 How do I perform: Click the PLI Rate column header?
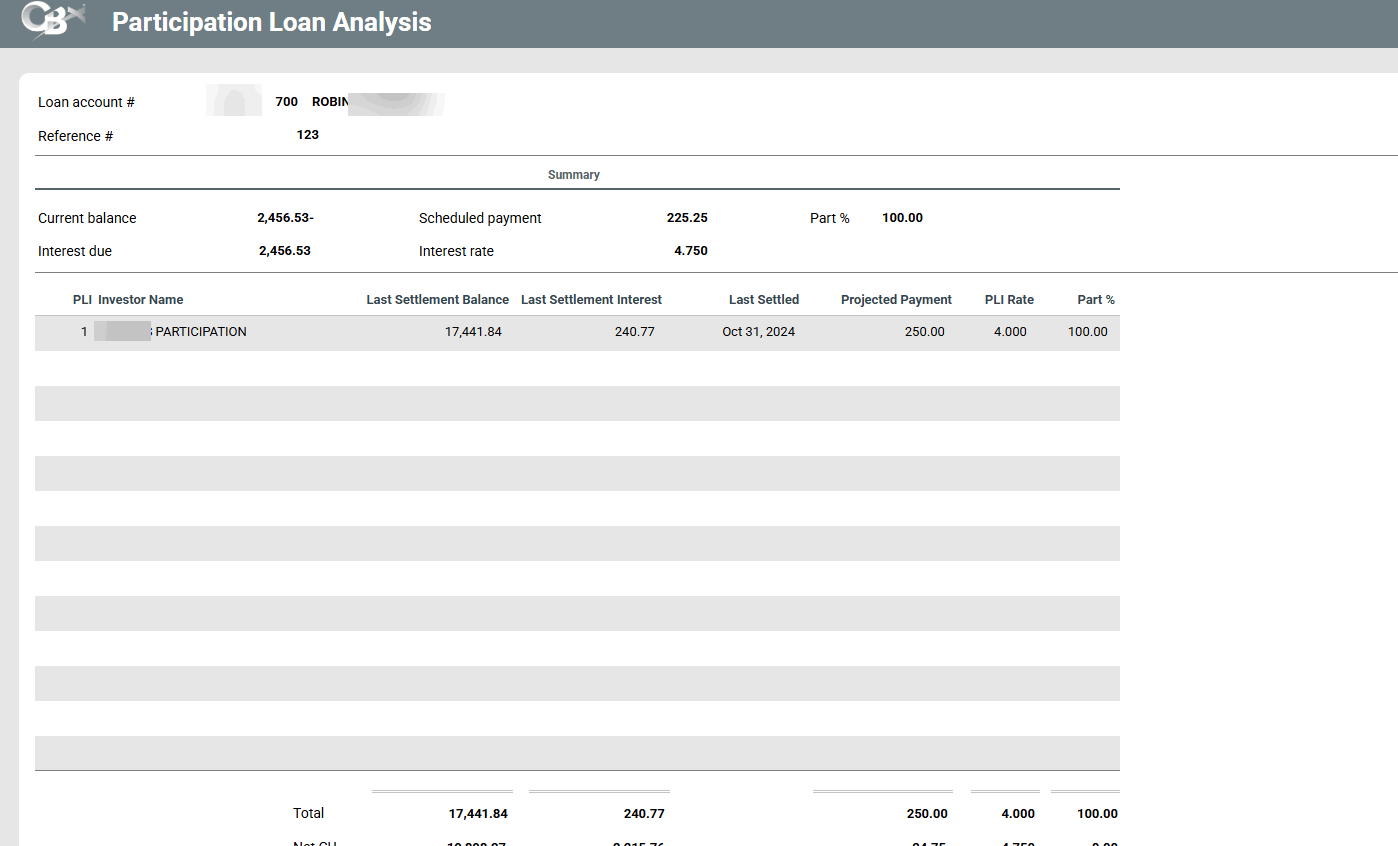[x=1008, y=300]
